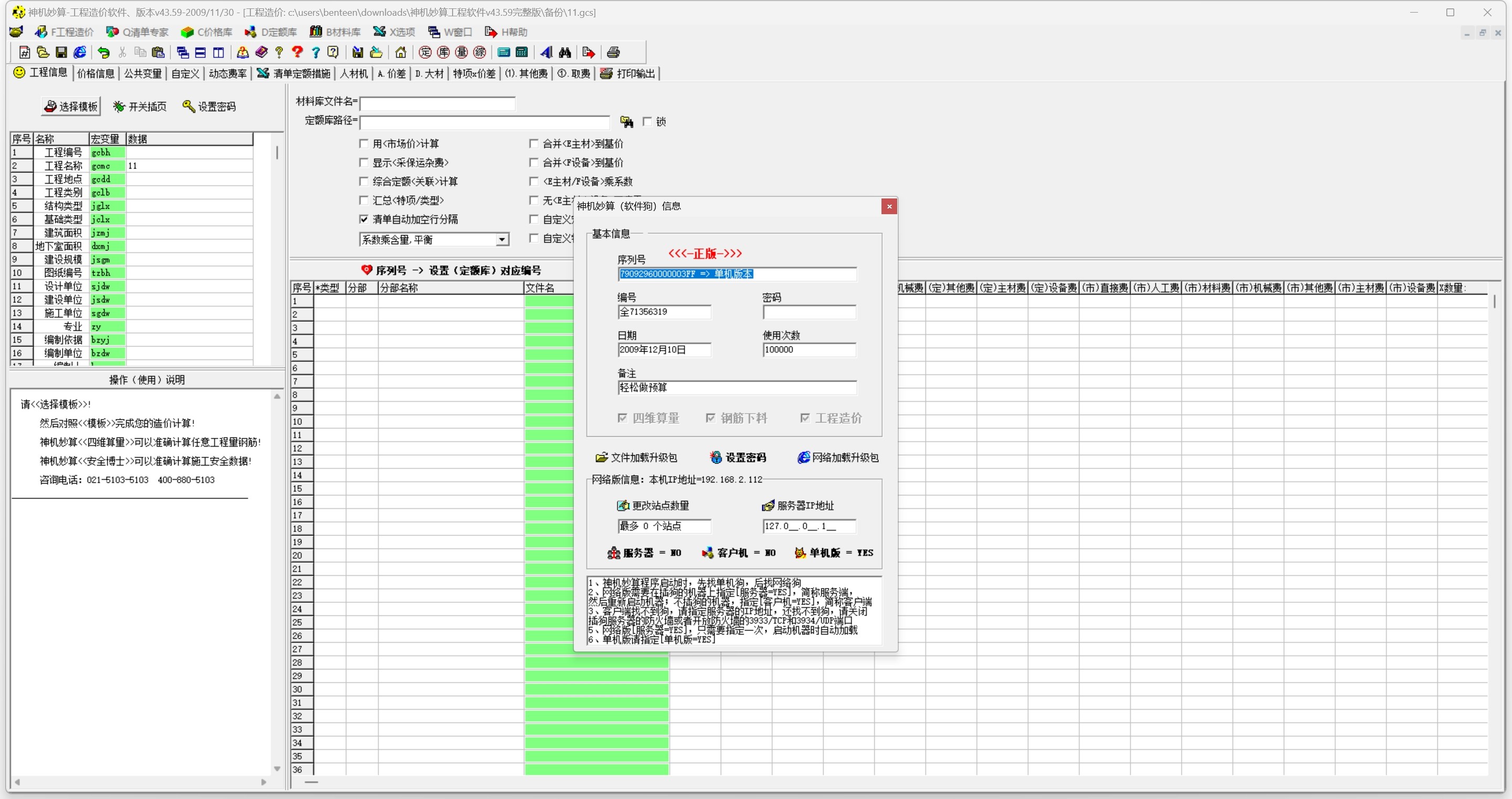Open the W窗口 menu
This screenshot has height=799, width=1512.
(x=450, y=31)
